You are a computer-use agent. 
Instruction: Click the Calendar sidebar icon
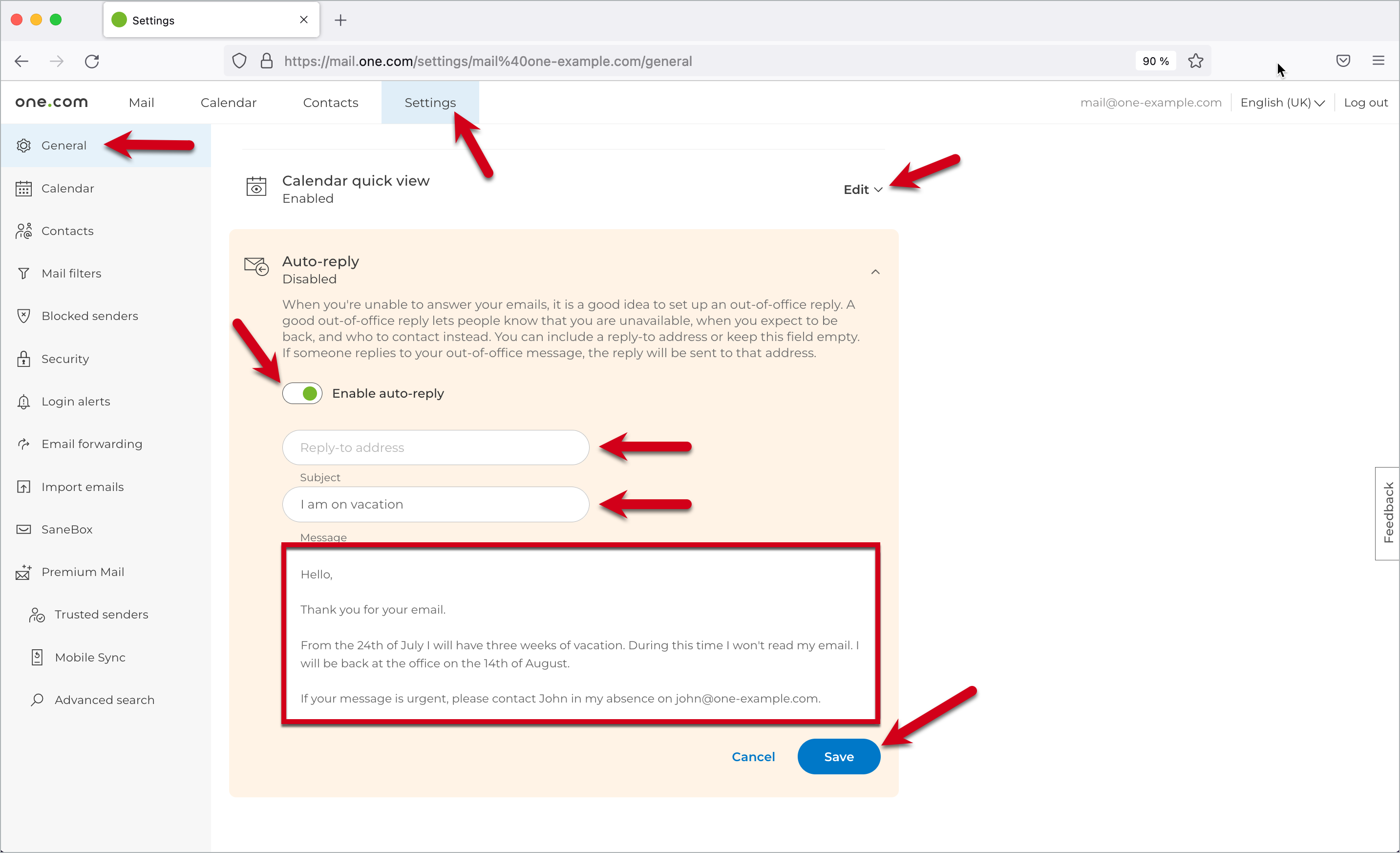click(24, 188)
